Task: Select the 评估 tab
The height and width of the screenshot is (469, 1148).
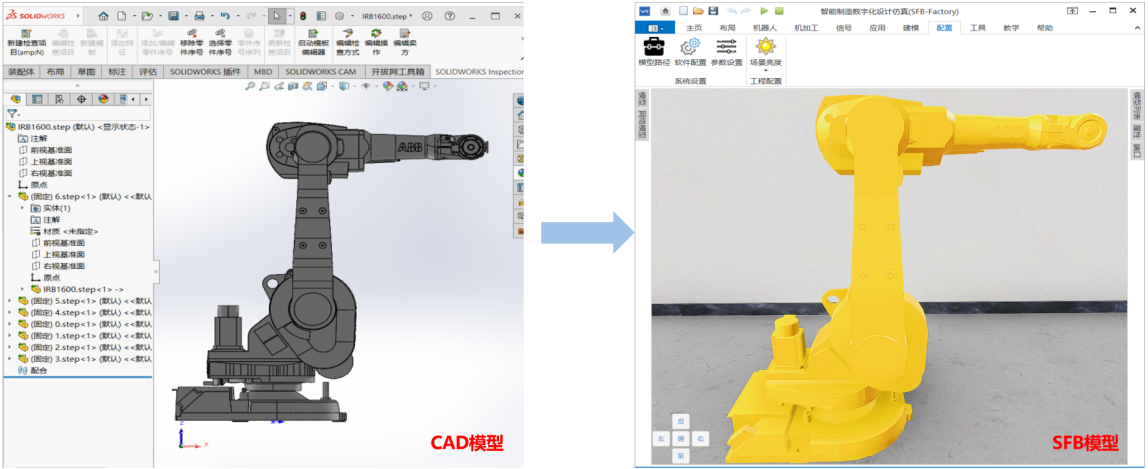Action: pyautogui.click(x=147, y=72)
